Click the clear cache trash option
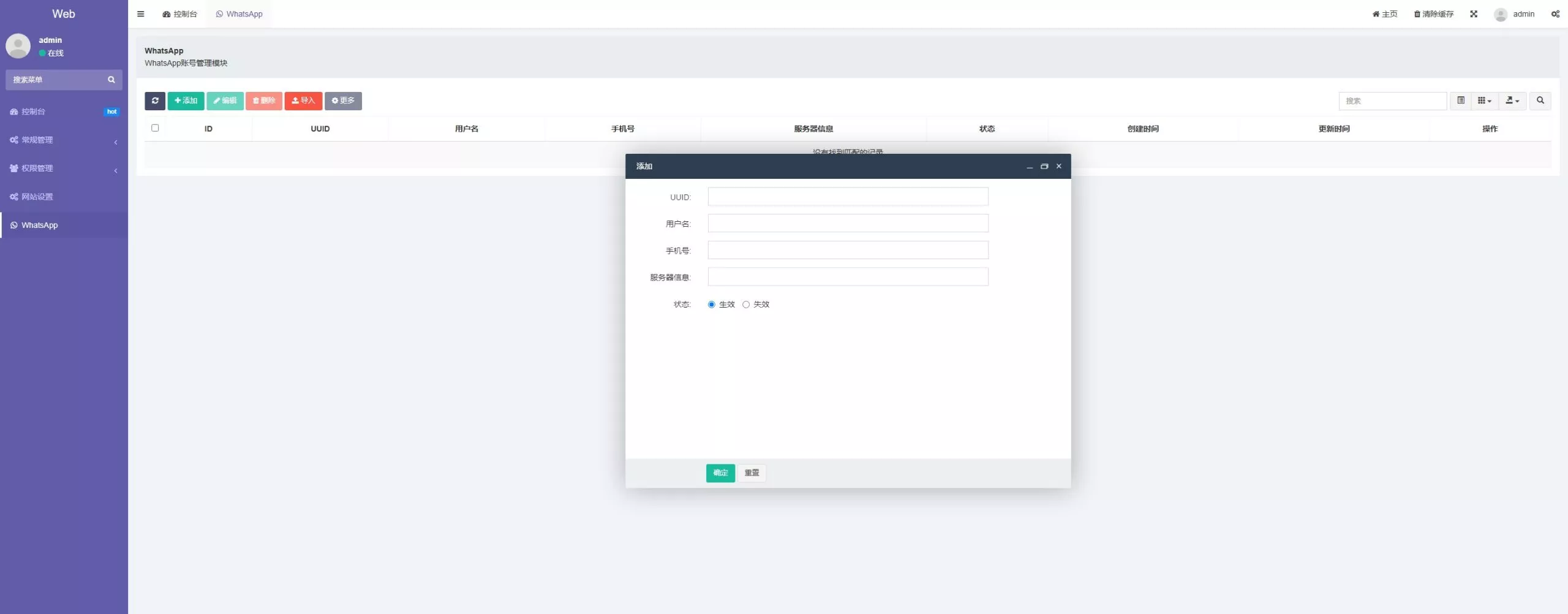Viewport: 1568px width, 614px height. [x=1433, y=14]
